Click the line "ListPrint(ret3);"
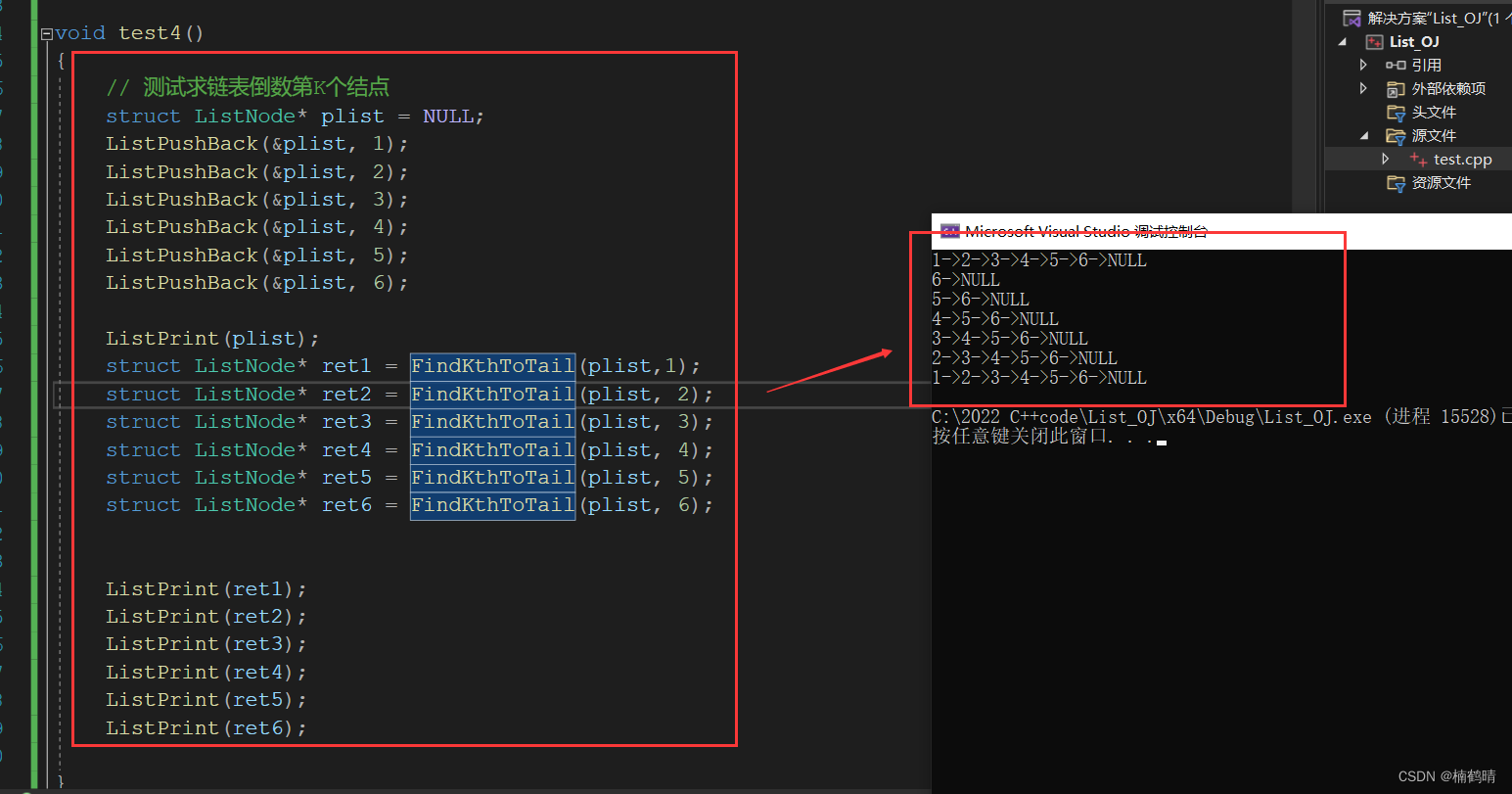1512x794 pixels. pos(206,644)
